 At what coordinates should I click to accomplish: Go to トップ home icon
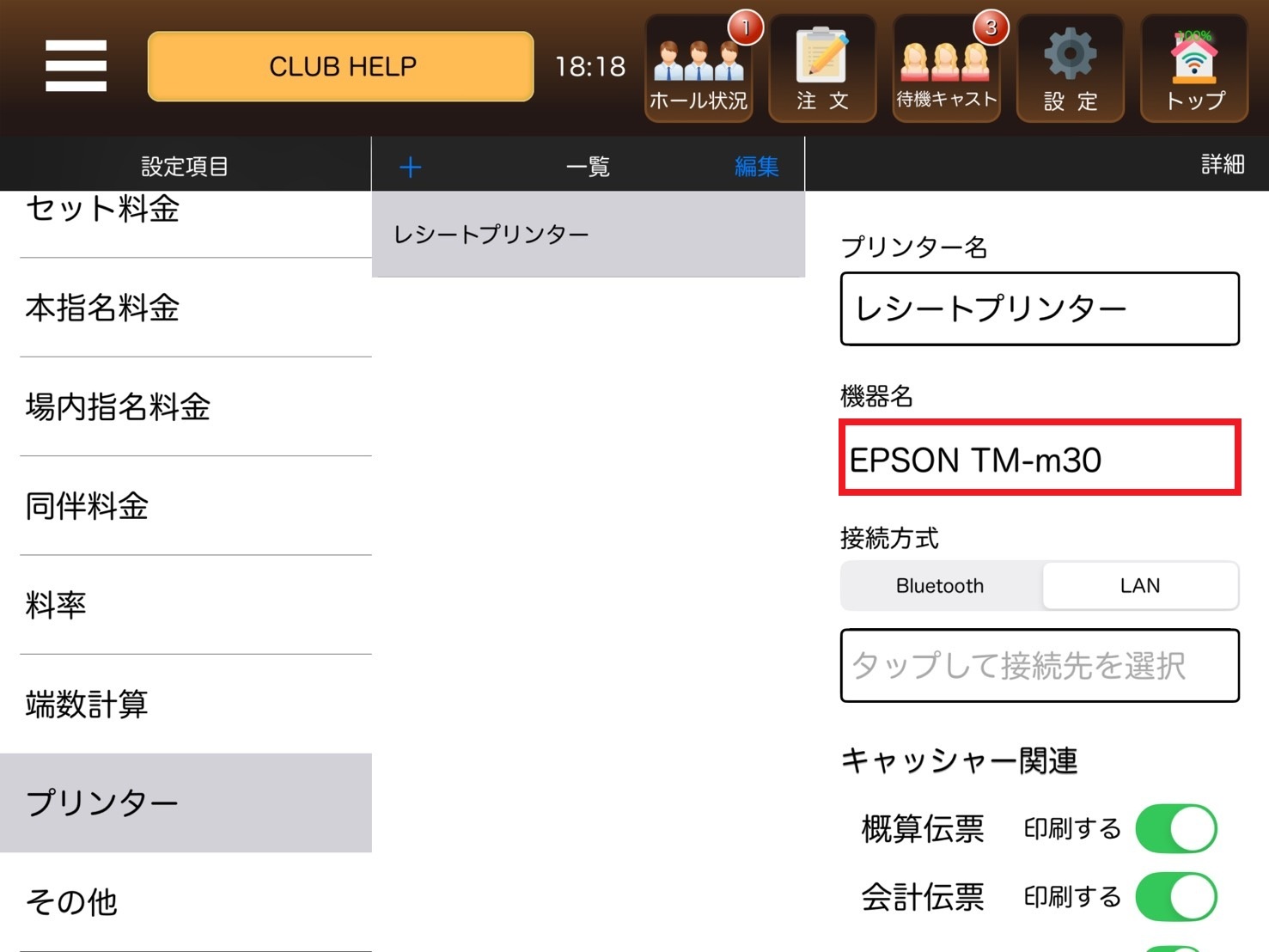click(1194, 68)
